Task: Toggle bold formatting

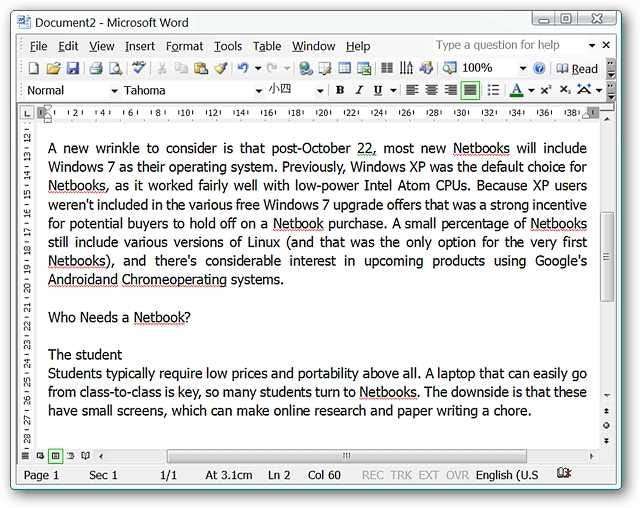Action: [340, 90]
